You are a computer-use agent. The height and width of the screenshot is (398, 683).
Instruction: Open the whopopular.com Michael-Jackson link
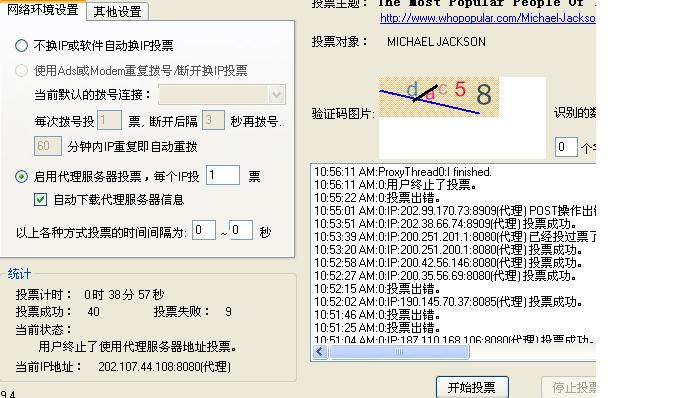coord(487,18)
